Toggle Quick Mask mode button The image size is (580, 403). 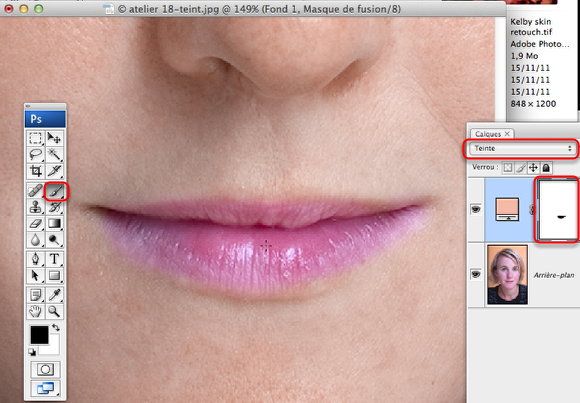(x=45, y=369)
